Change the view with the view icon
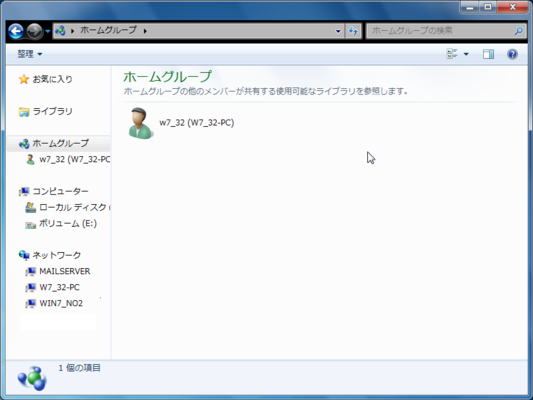The image size is (533, 400). pos(452,54)
